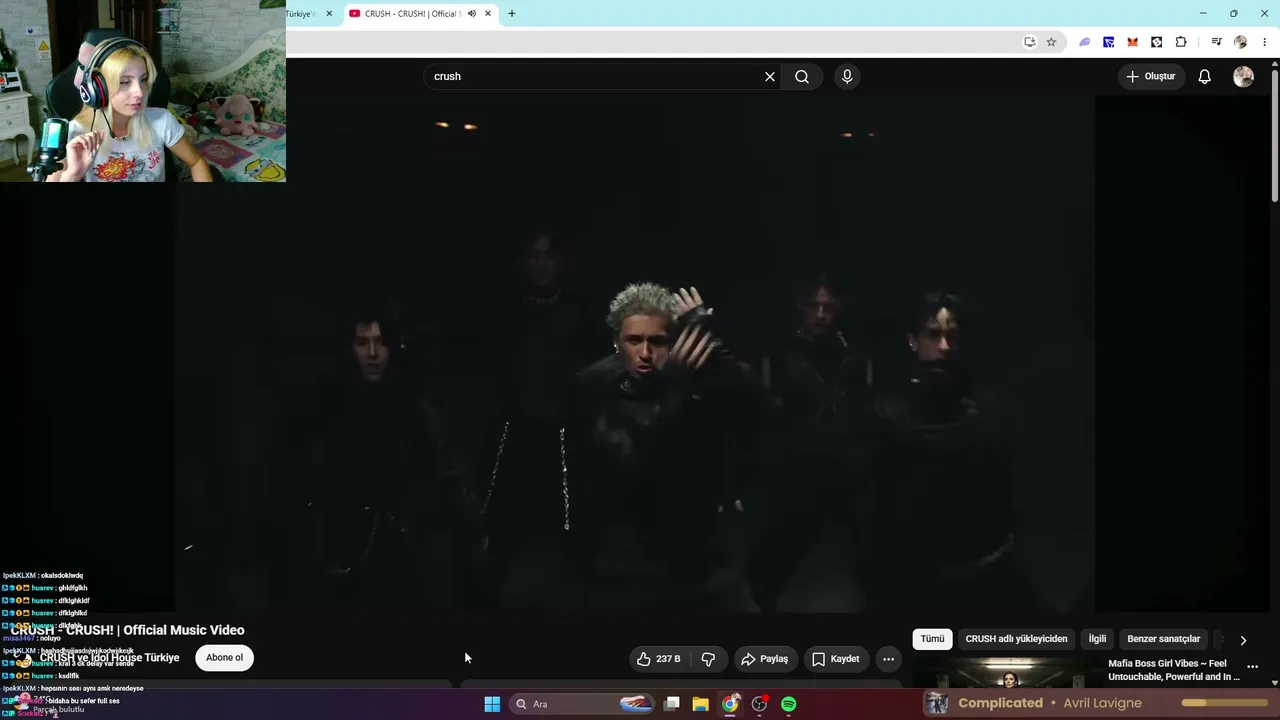
Task: Bookmark this page with the star icon
Action: [1051, 42]
